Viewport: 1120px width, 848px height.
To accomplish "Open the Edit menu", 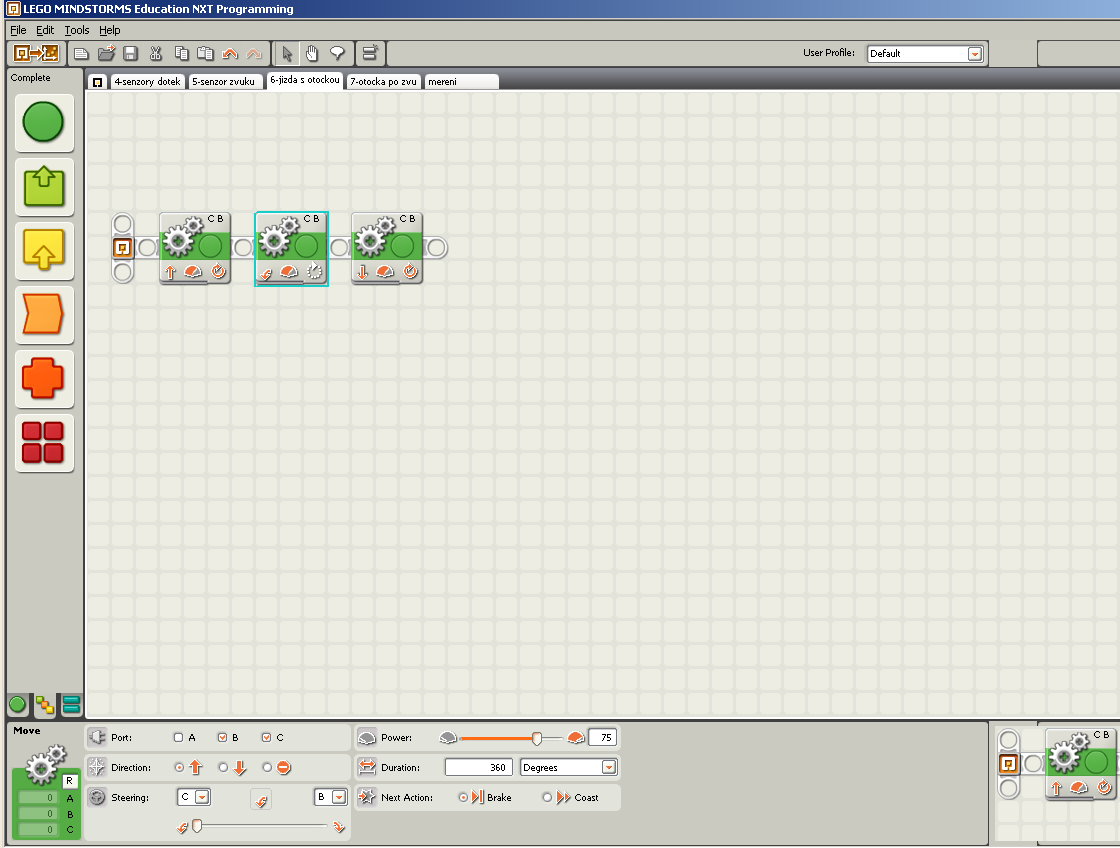I will (x=45, y=30).
